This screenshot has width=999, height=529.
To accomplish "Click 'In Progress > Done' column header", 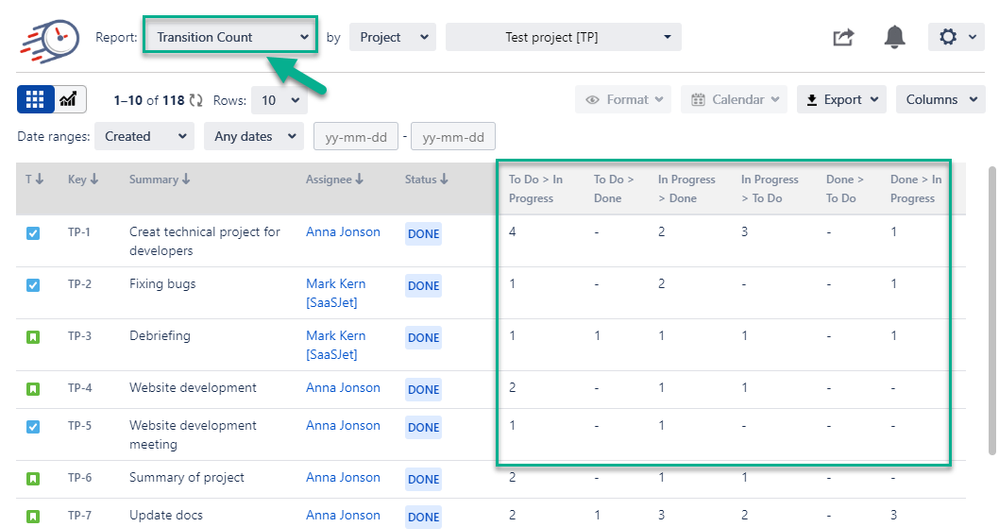I will [x=687, y=189].
